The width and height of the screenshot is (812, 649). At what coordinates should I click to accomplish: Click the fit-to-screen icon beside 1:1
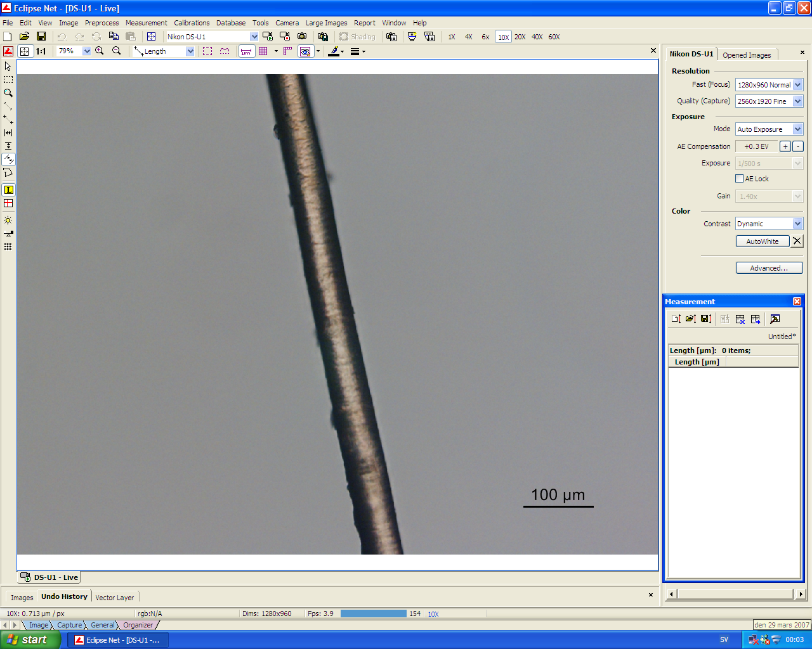[x=24, y=51]
